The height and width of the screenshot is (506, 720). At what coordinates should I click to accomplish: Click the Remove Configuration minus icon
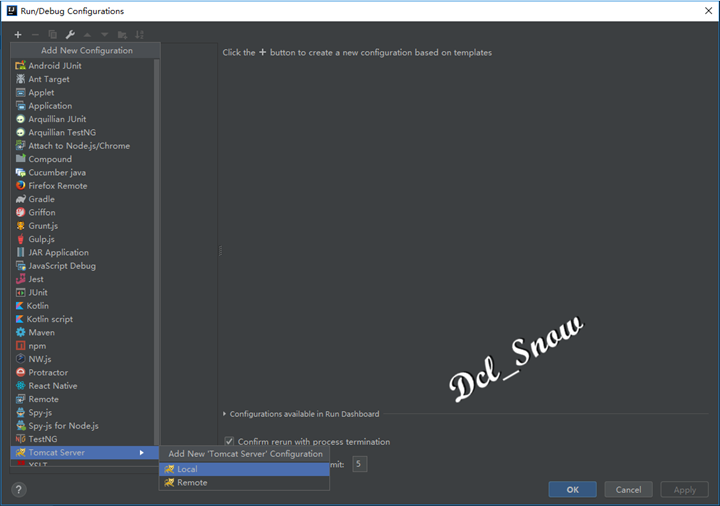[35, 34]
